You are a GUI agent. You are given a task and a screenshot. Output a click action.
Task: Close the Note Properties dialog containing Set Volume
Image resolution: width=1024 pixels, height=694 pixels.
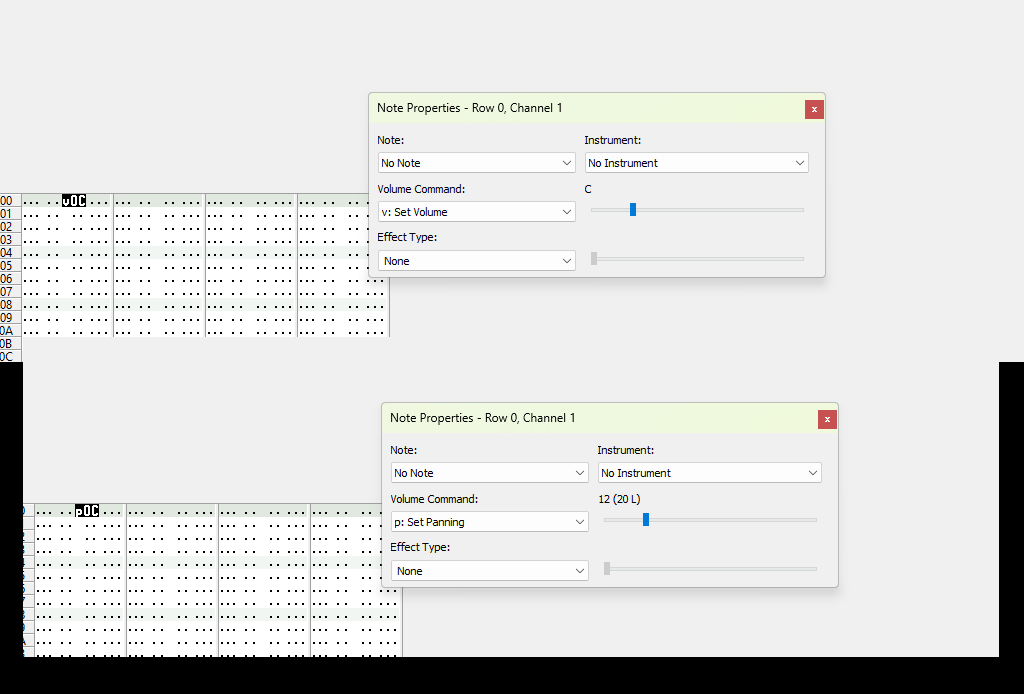[814, 109]
